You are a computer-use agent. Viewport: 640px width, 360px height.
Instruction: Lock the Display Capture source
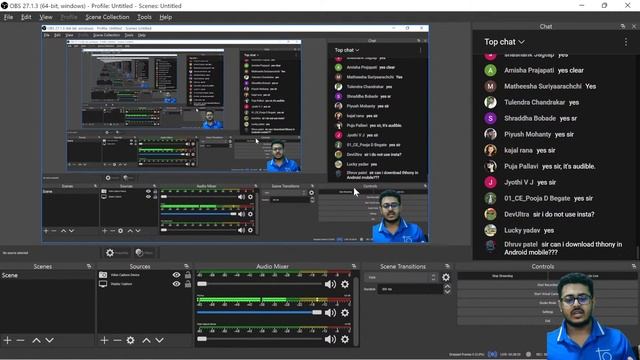[x=188, y=284]
